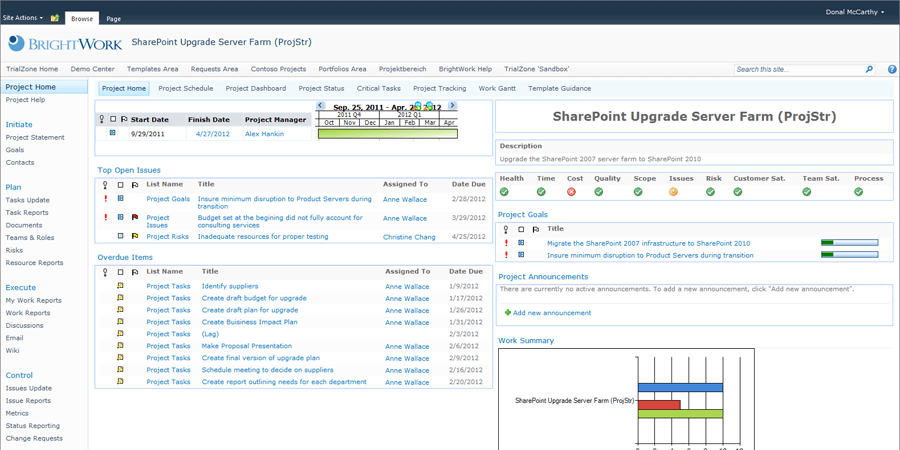Open the blue help question-mark icon

892,69
